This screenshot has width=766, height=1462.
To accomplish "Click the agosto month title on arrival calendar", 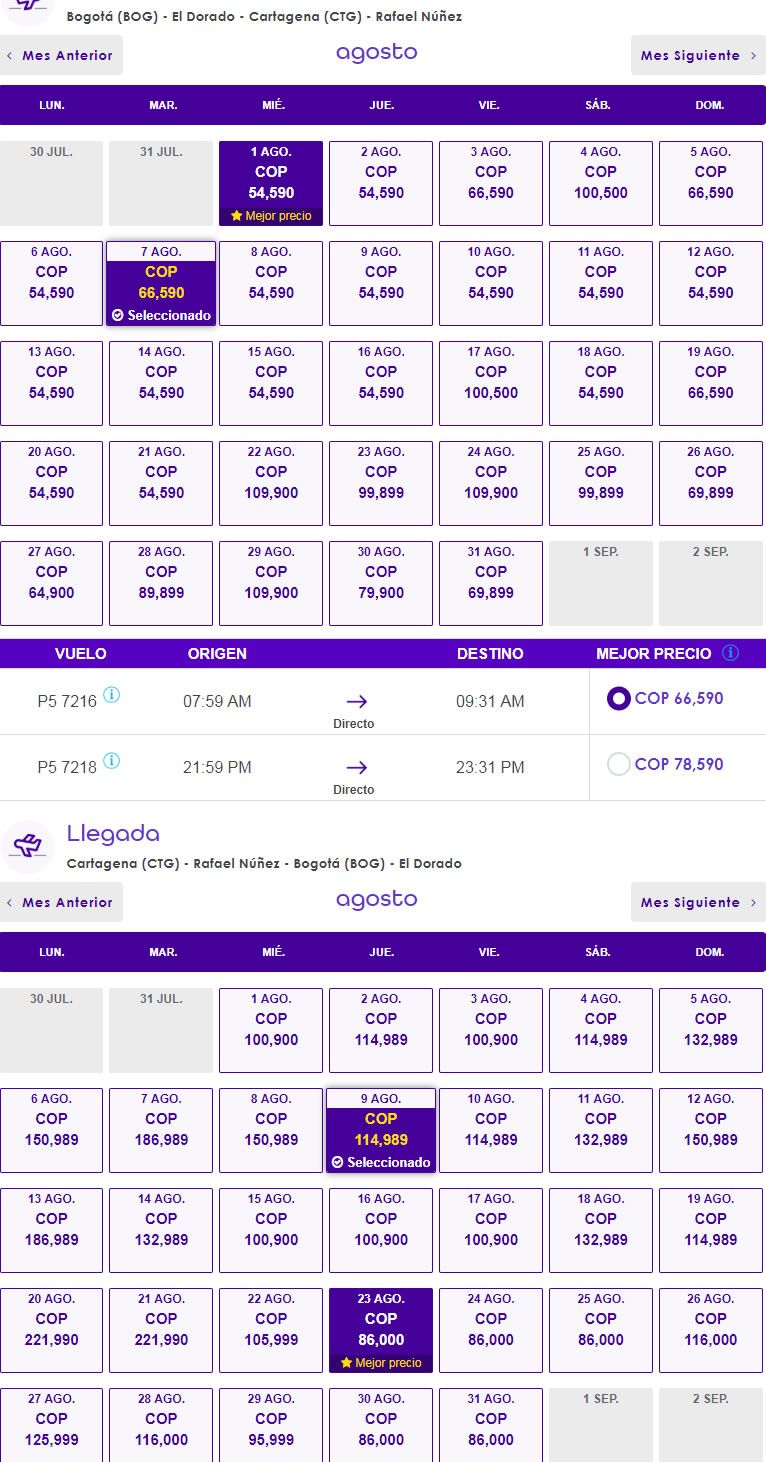I will 376,899.
